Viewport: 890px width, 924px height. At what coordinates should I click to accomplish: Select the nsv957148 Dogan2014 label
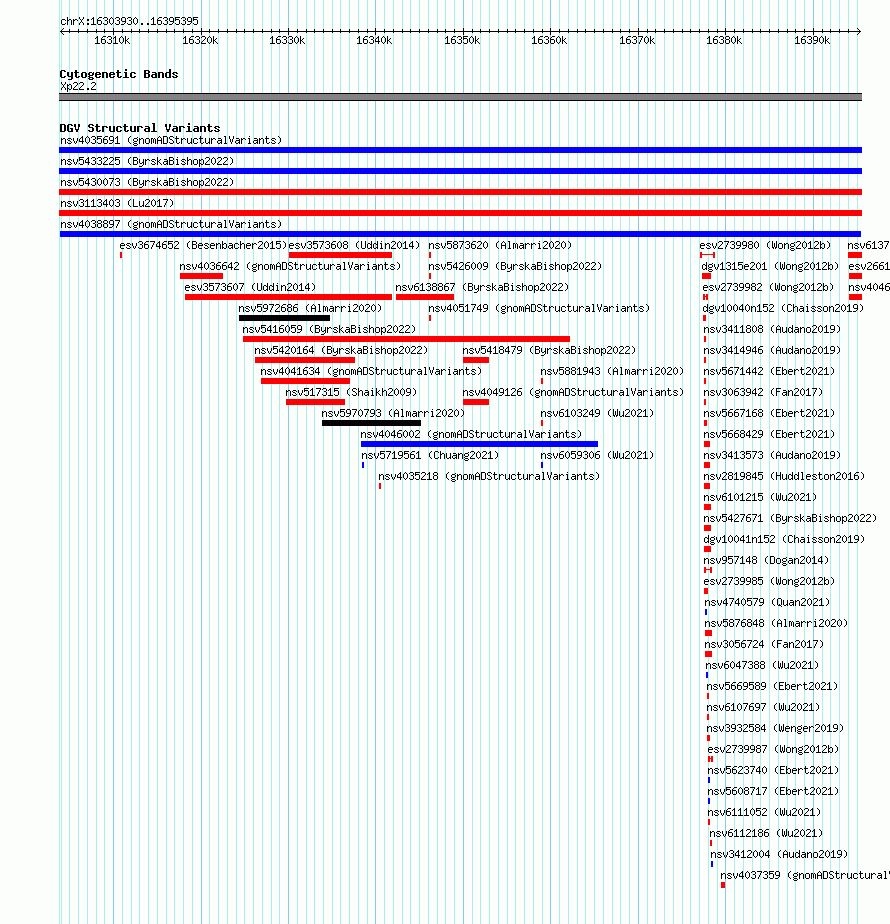pyautogui.click(x=766, y=560)
